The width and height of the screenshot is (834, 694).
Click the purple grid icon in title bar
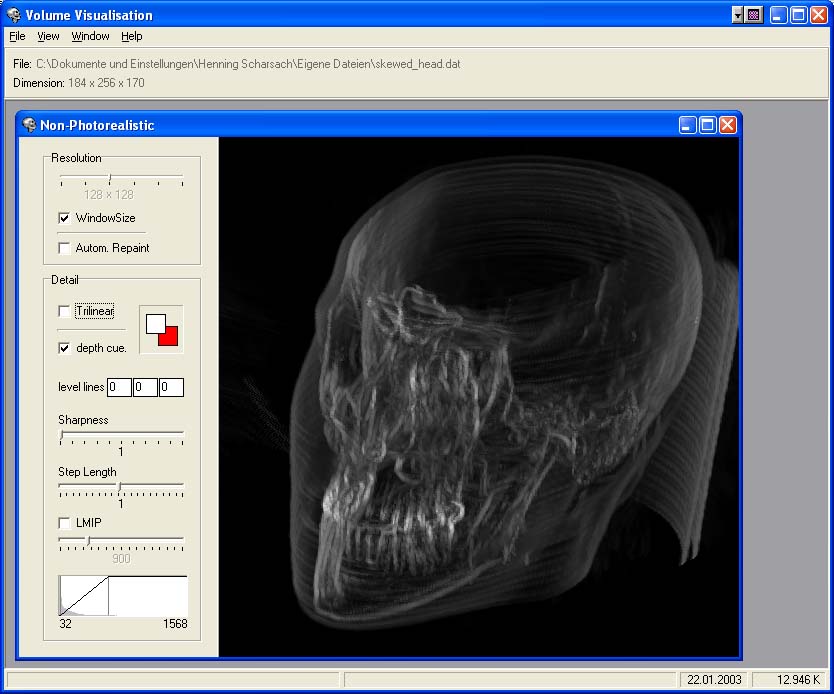point(754,15)
